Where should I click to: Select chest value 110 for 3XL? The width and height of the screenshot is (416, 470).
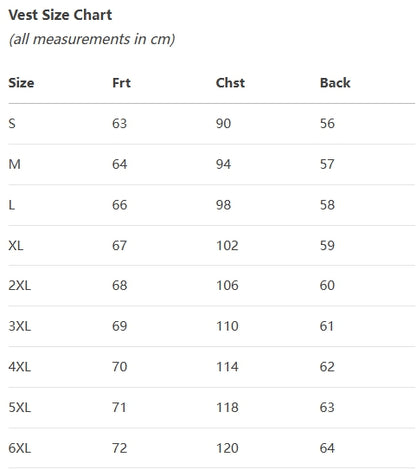[x=227, y=326]
